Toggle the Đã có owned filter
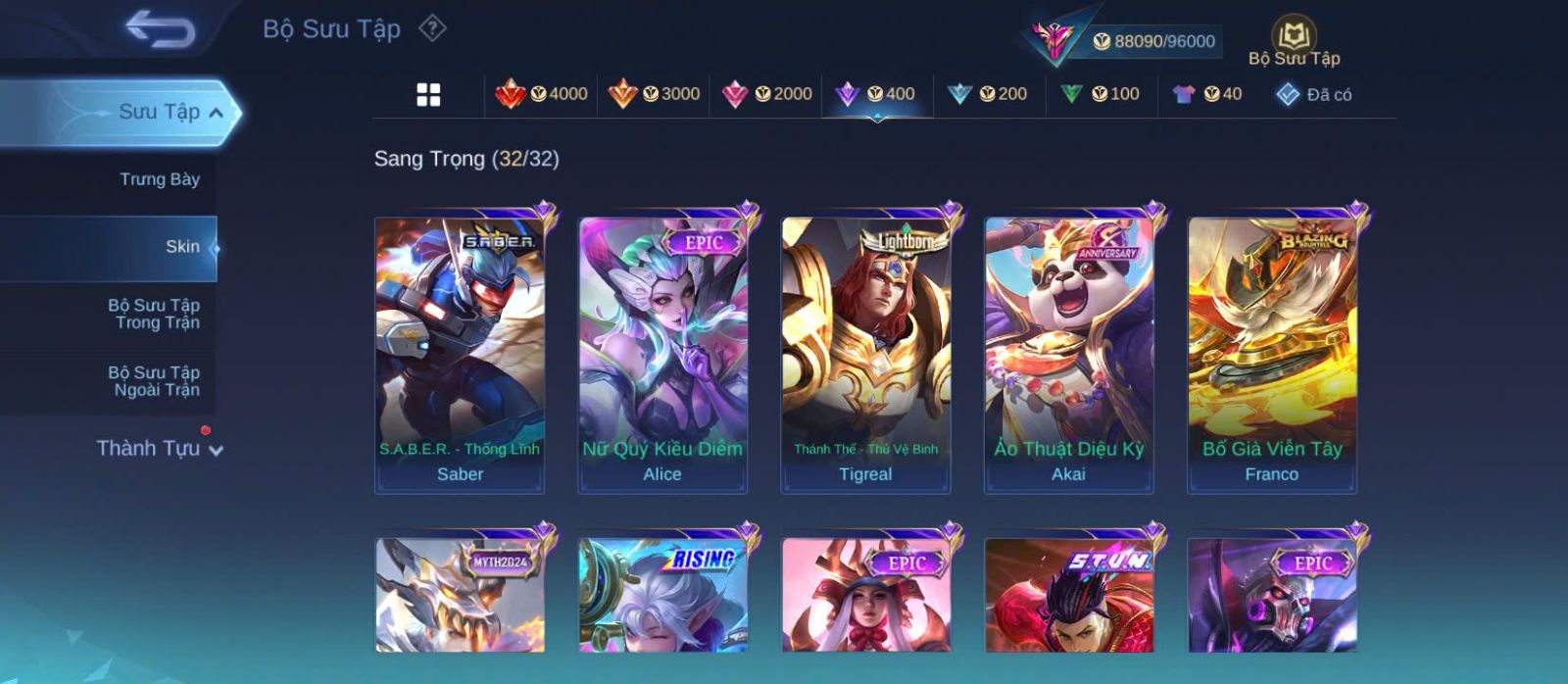Image resolution: width=1568 pixels, height=684 pixels. coord(1313,94)
